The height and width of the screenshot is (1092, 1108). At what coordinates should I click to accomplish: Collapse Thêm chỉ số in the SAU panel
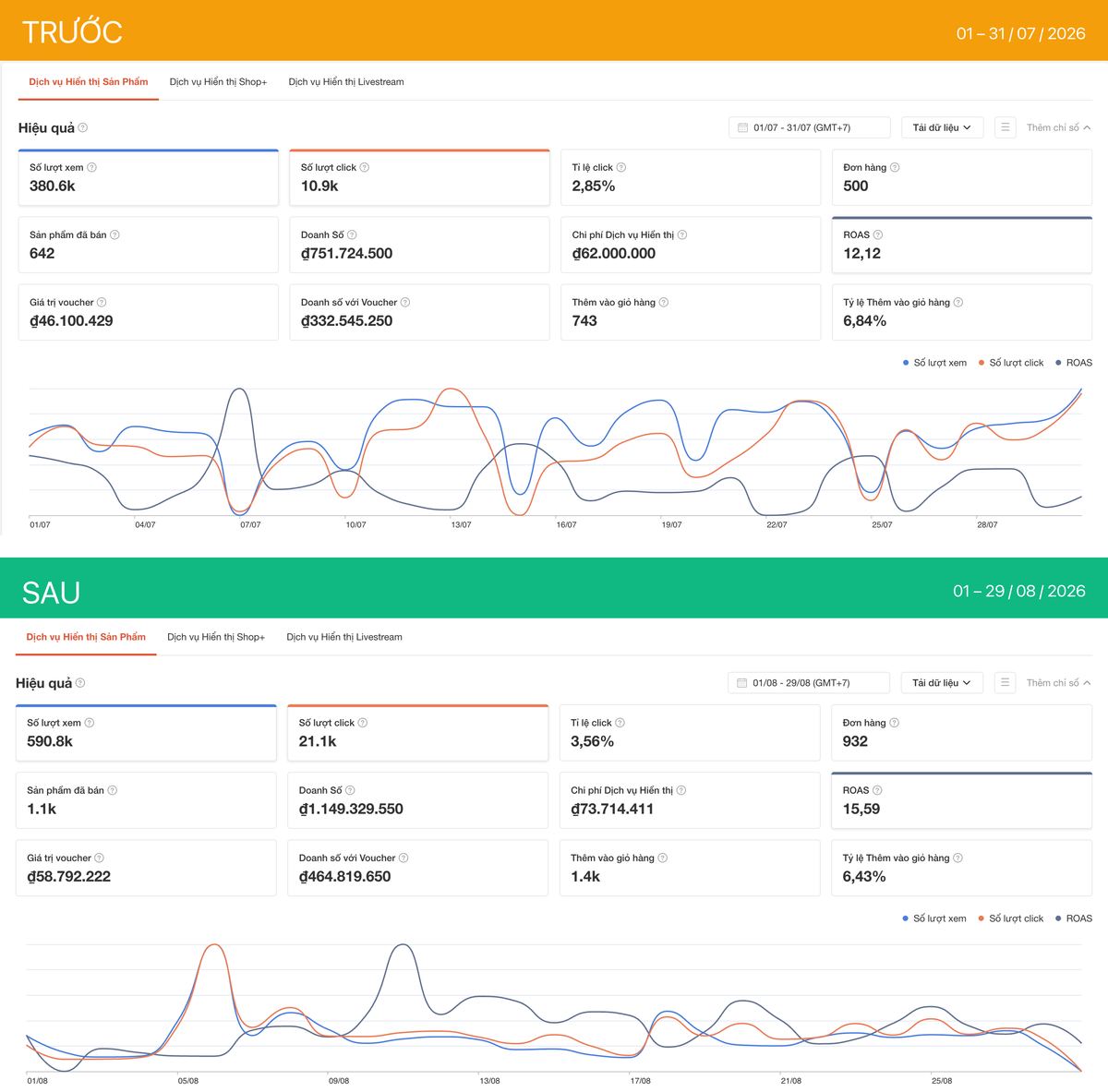(1058, 683)
